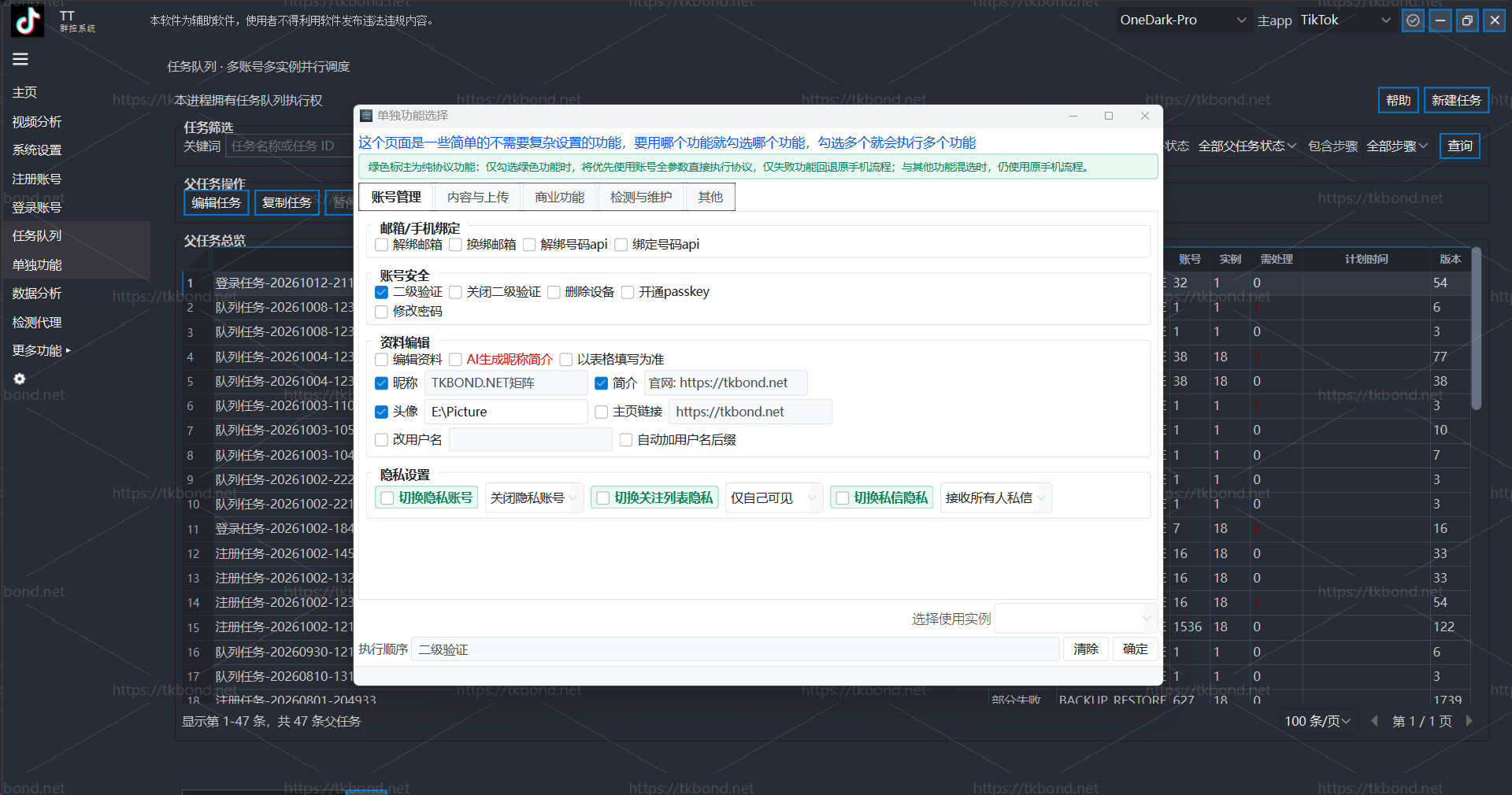Open the OneDark-Pro theme dropdown
The height and width of the screenshot is (795, 1512).
(x=1183, y=20)
